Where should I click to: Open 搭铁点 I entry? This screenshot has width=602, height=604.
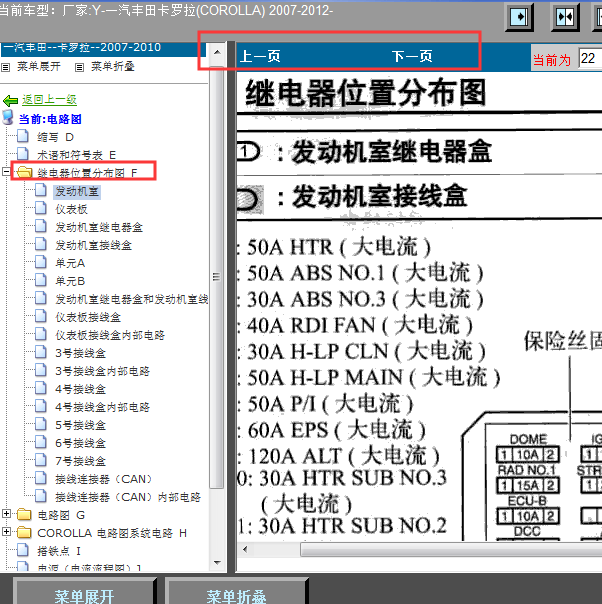click(59, 551)
